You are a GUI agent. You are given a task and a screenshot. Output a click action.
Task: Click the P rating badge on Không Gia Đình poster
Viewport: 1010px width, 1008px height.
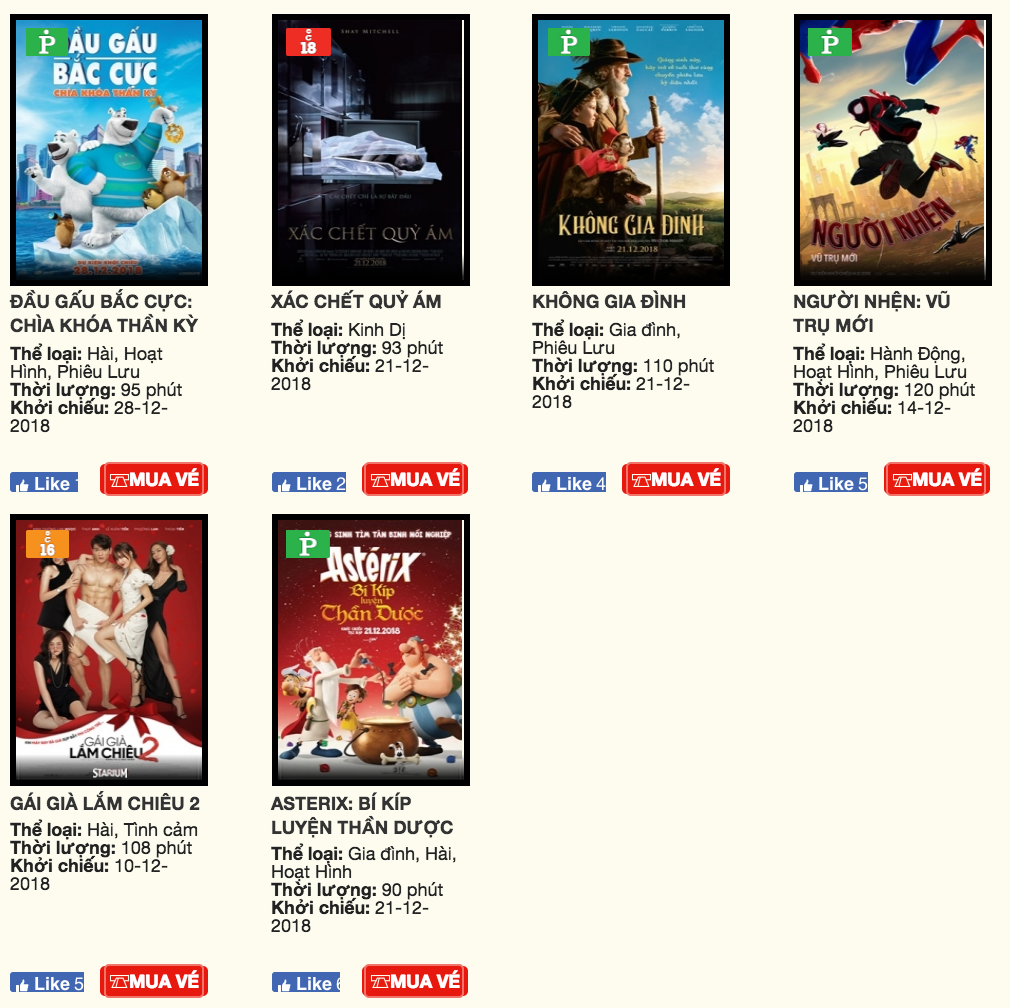pos(569,43)
